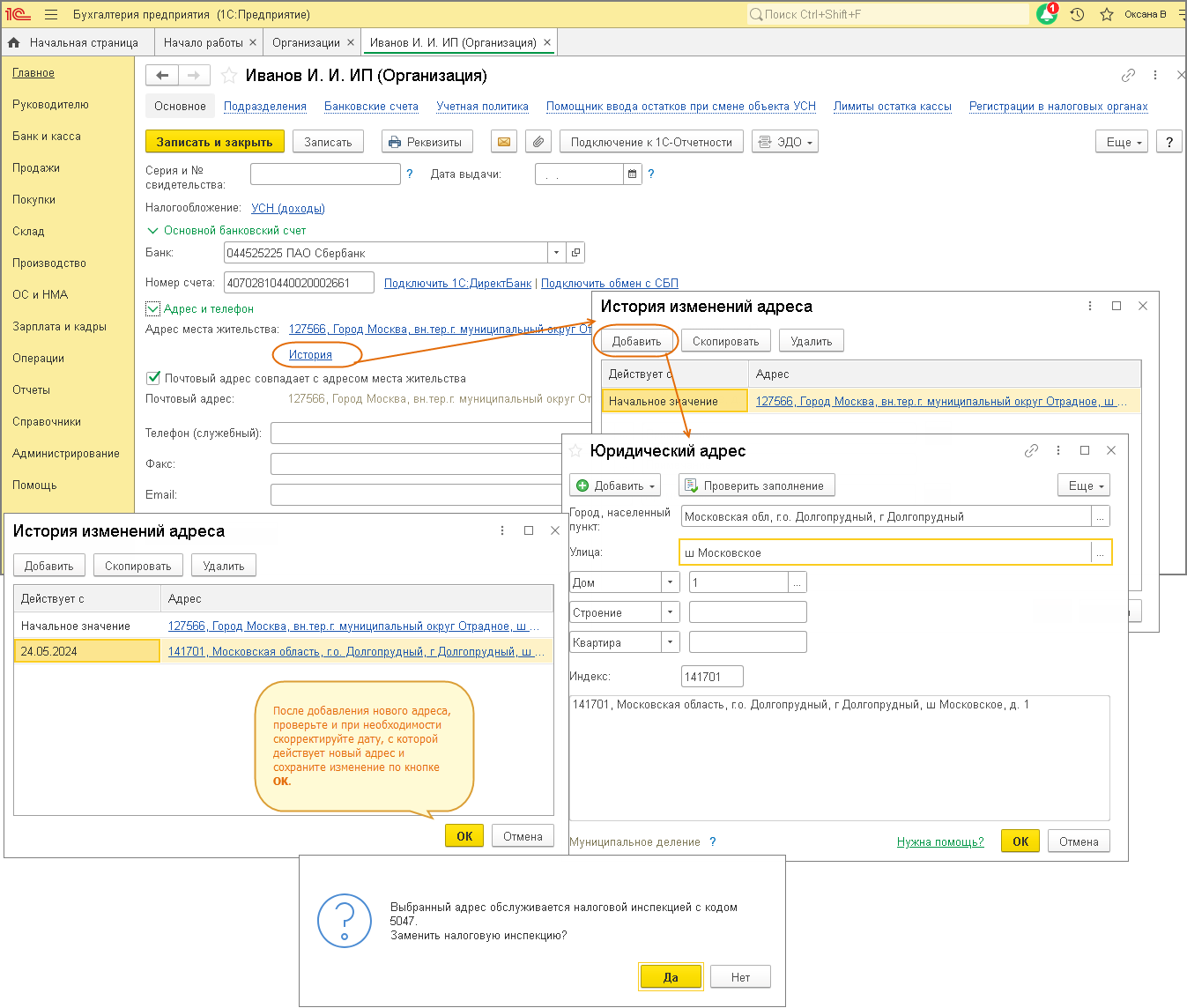The height and width of the screenshot is (1008, 1187).
Task: Collapse Основной банковский счет section
Action: [x=152, y=230]
